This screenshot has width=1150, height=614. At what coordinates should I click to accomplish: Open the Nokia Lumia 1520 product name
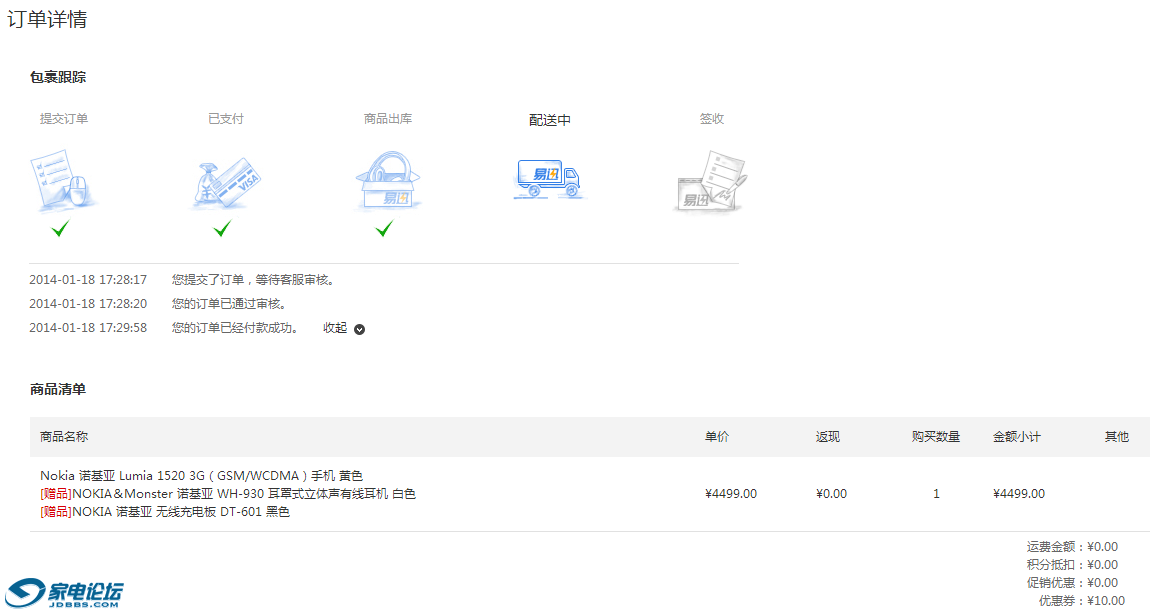click(201, 476)
